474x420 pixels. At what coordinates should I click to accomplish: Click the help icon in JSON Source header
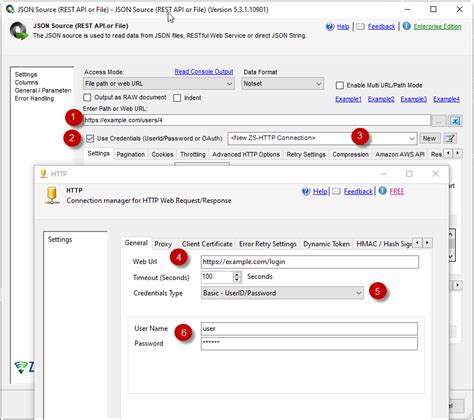tap(330, 27)
